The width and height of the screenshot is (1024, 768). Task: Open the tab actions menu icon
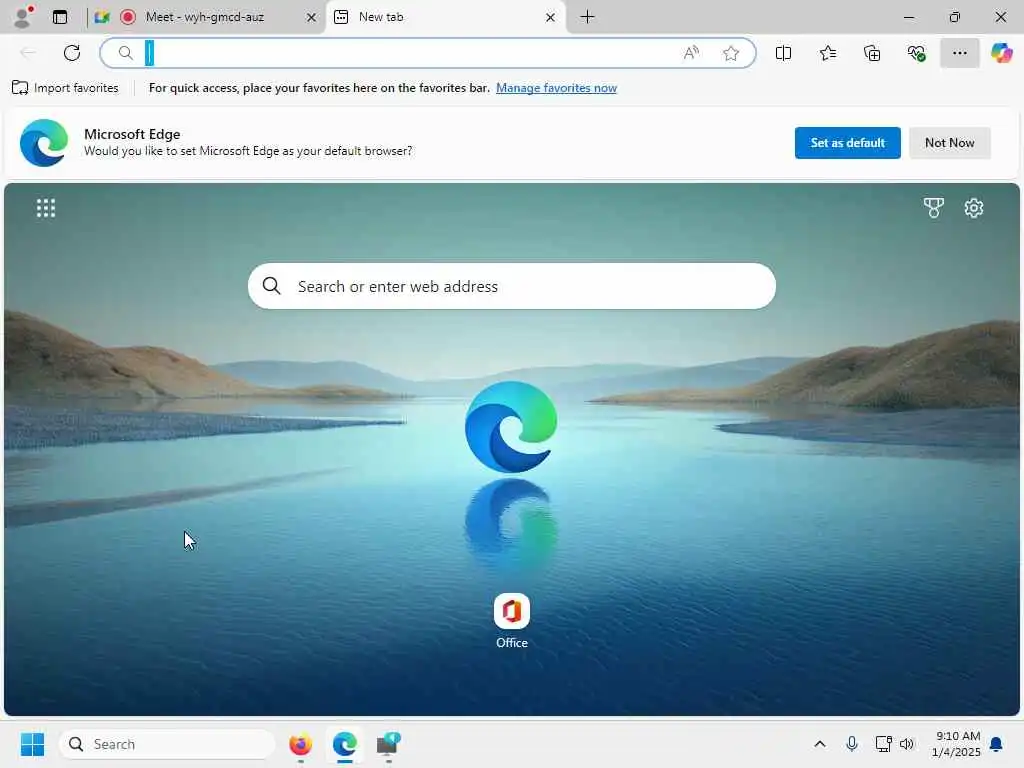60,17
